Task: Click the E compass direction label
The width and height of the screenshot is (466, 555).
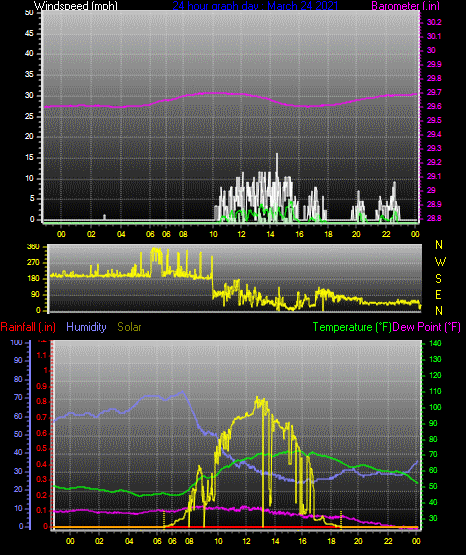Action: pyautogui.click(x=438, y=294)
